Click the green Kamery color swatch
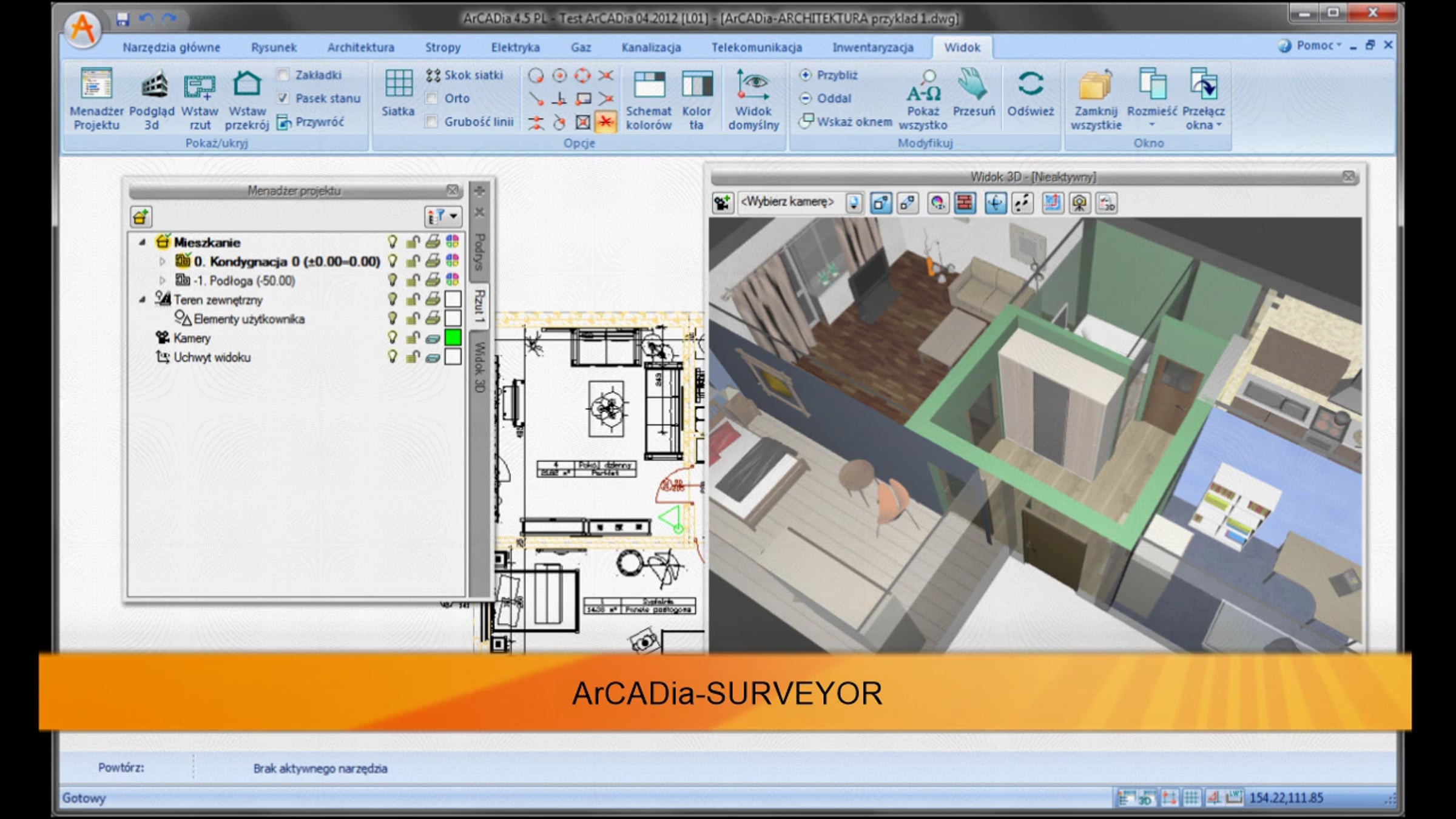Viewport: 1456px width, 819px height. click(453, 338)
